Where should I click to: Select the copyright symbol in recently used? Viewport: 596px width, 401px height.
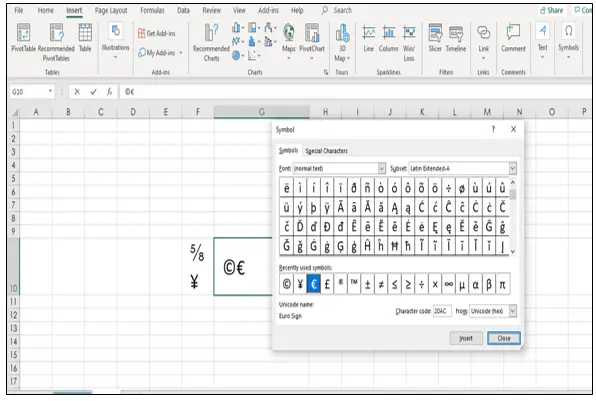(286, 284)
